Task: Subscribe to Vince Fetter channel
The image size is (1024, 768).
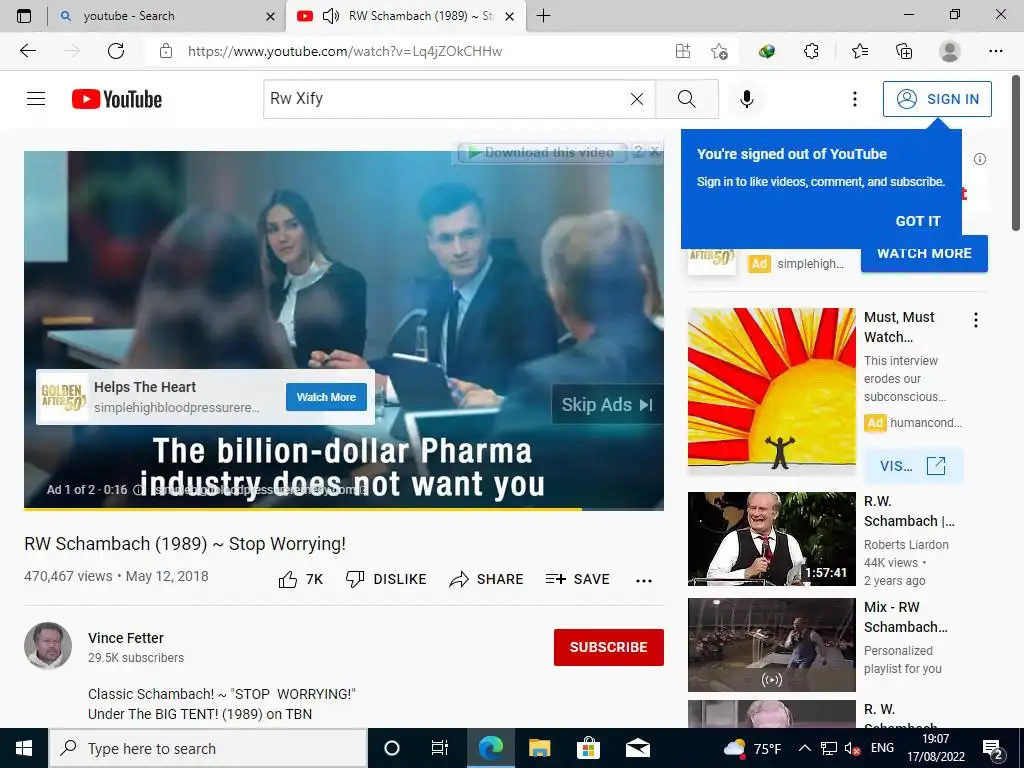Action: tap(609, 647)
